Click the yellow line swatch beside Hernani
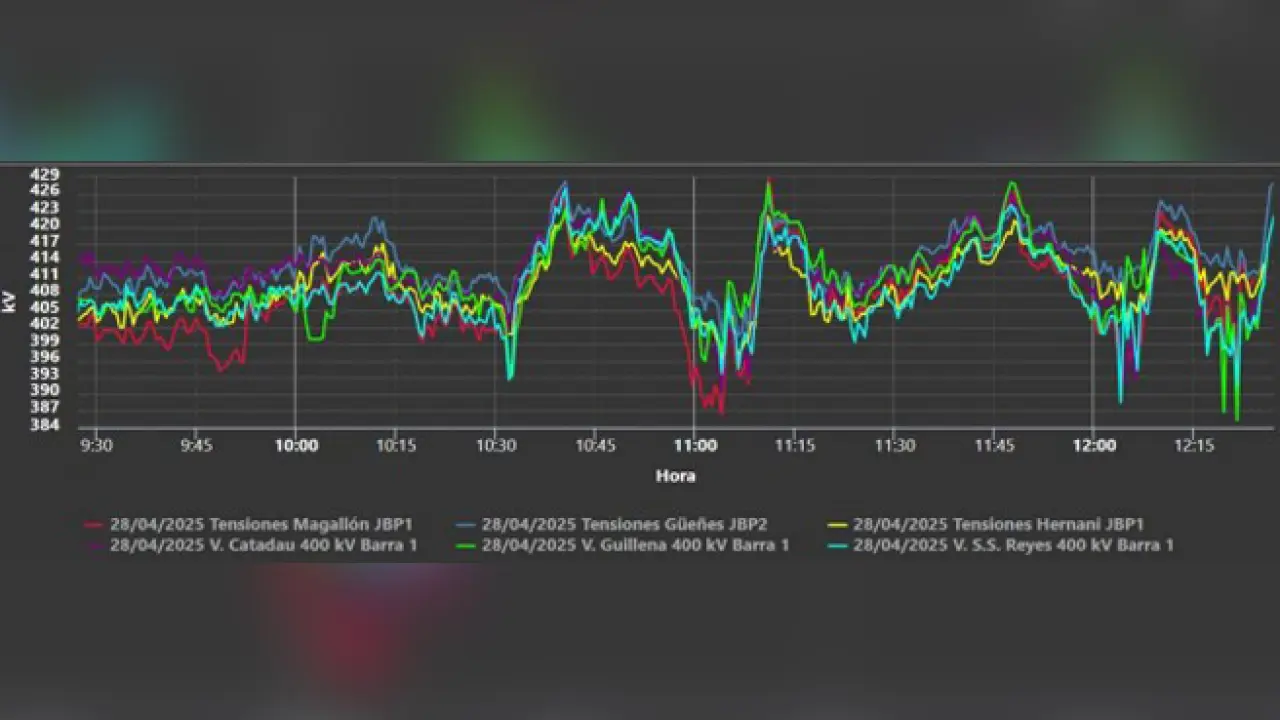 coord(838,524)
